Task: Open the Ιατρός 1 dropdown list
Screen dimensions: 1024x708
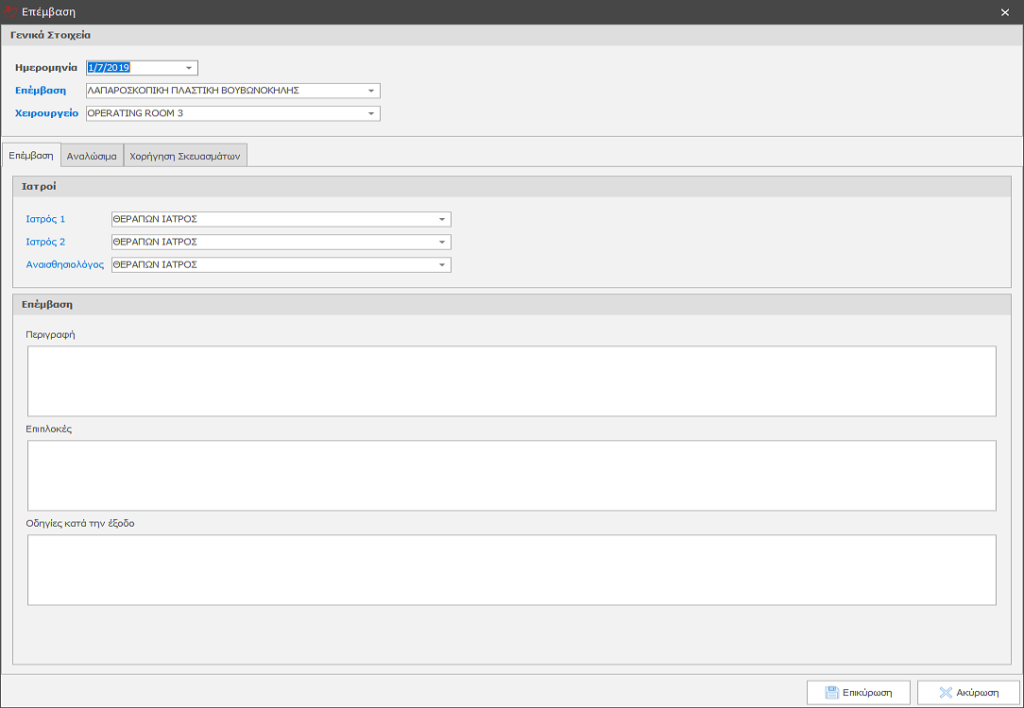Action: (x=441, y=219)
